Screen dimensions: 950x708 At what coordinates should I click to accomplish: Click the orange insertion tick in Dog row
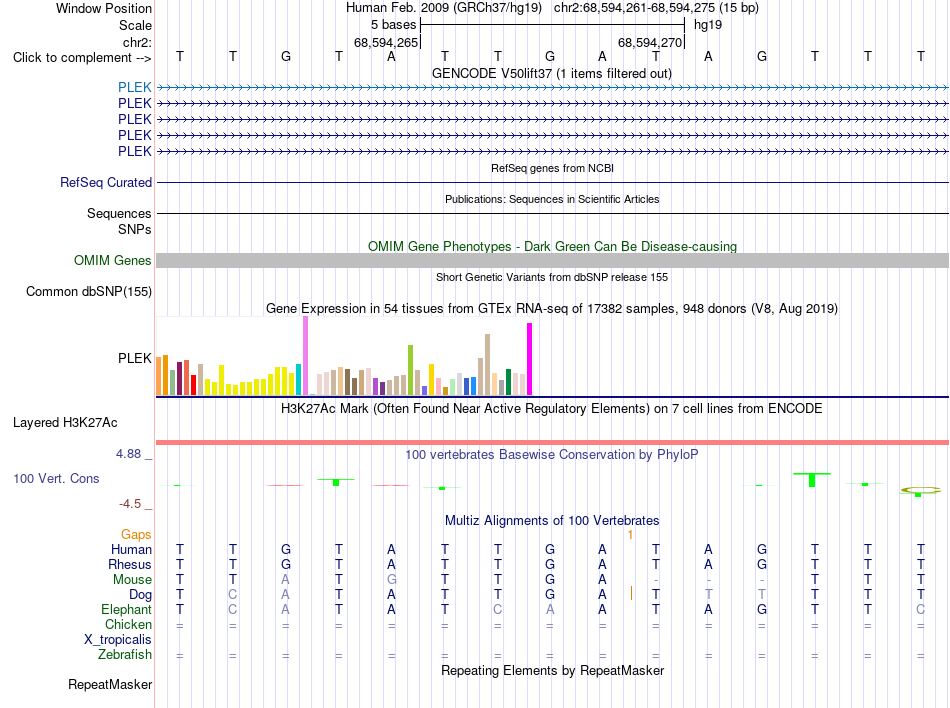point(631,593)
